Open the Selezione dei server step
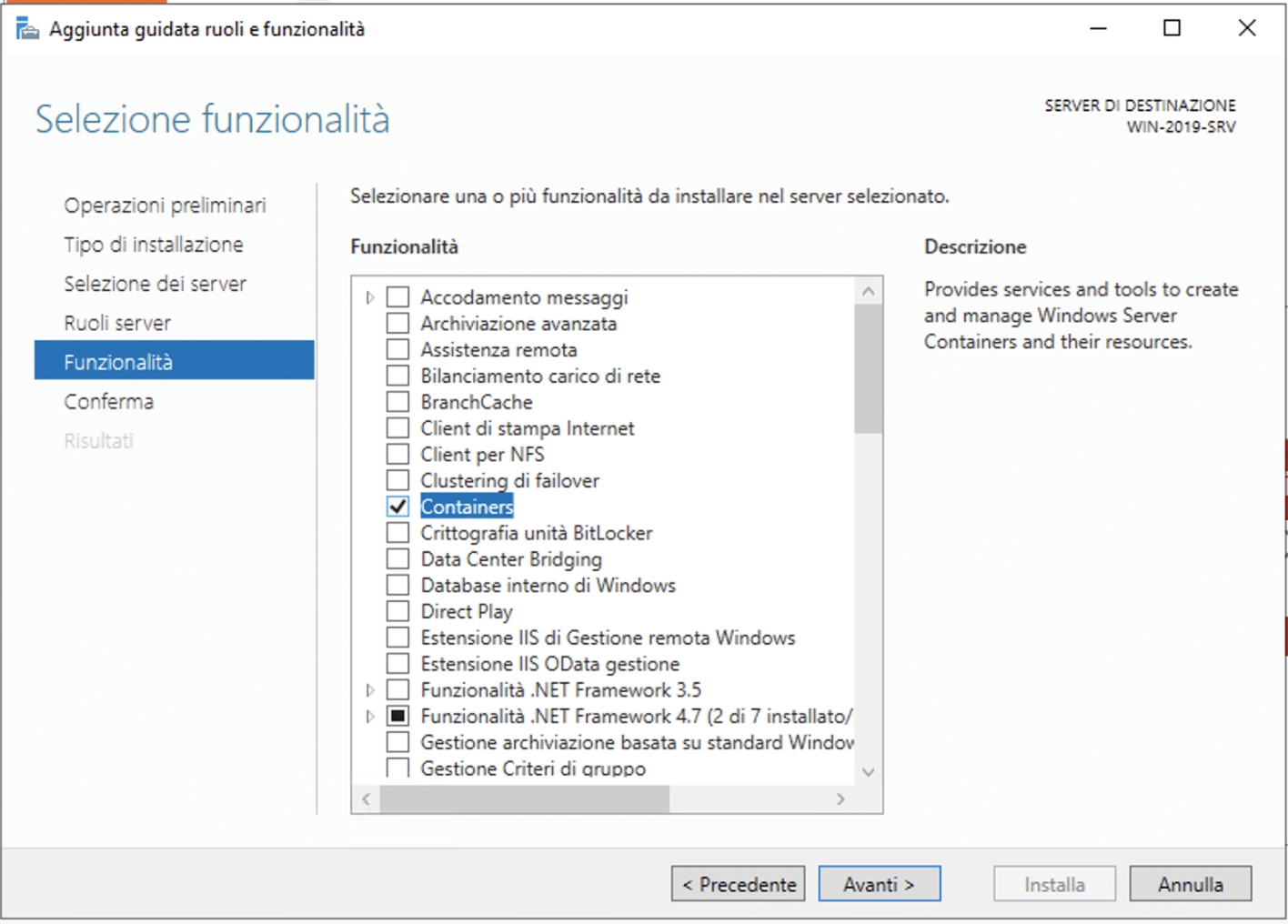Image resolution: width=1288 pixels, height=924 pixels. pyautogui.click(x=156, y=284)
